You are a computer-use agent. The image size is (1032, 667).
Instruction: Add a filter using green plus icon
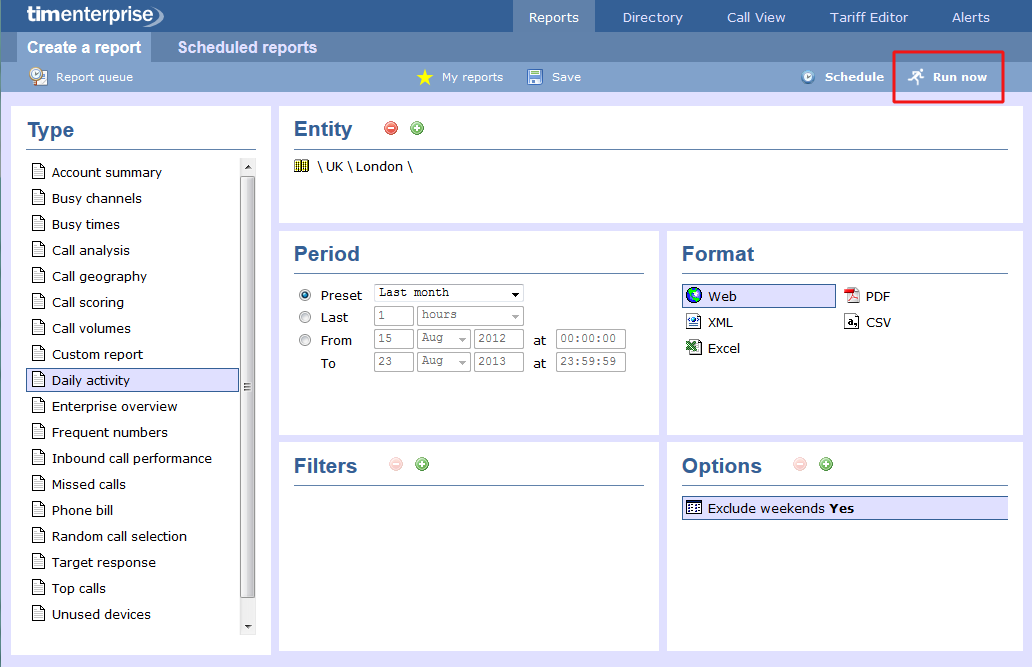pos(422,464)
